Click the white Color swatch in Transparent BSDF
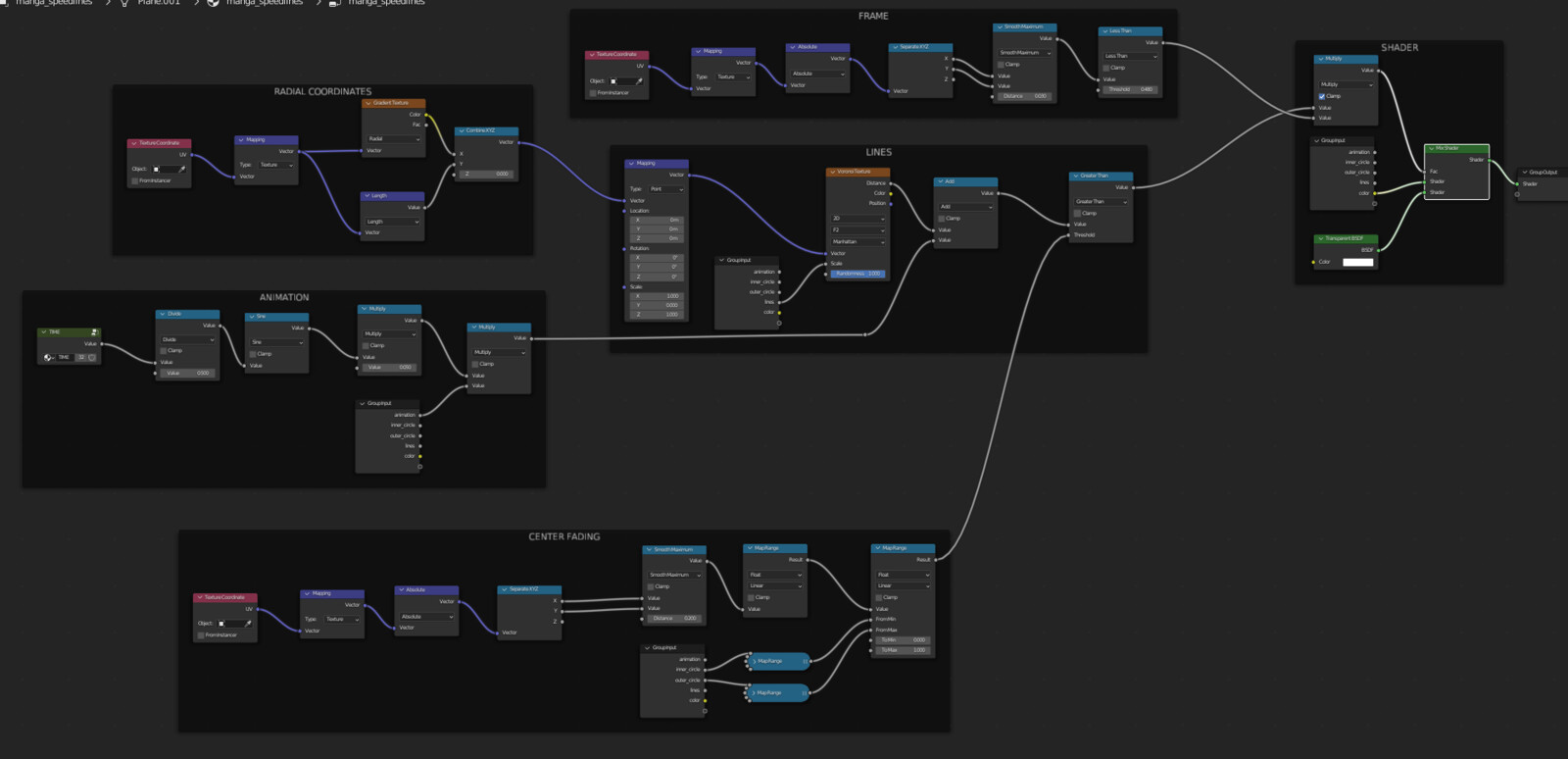 click(1357, 262)
